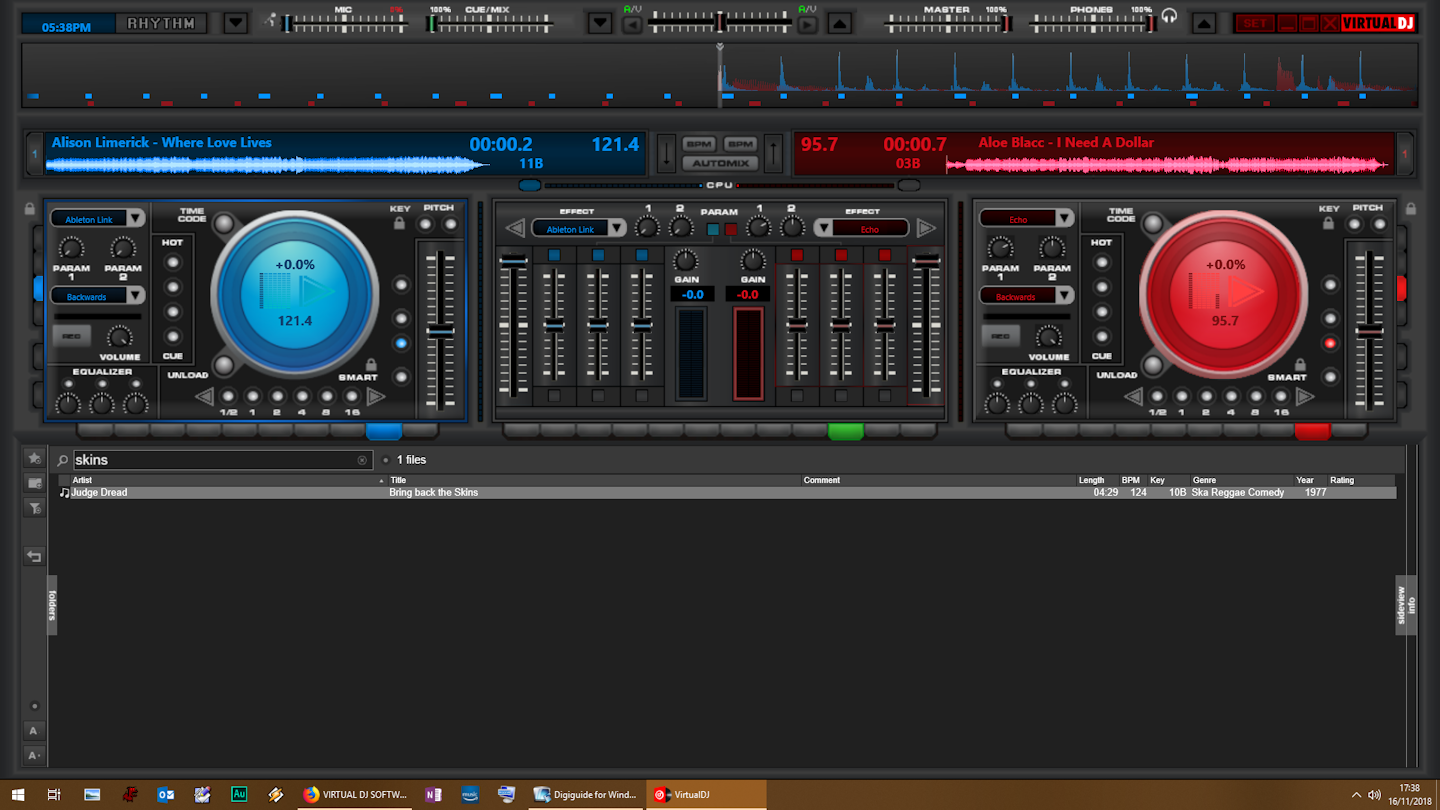
Task: Open the folders side tab
Action: [x=52, y=604]
